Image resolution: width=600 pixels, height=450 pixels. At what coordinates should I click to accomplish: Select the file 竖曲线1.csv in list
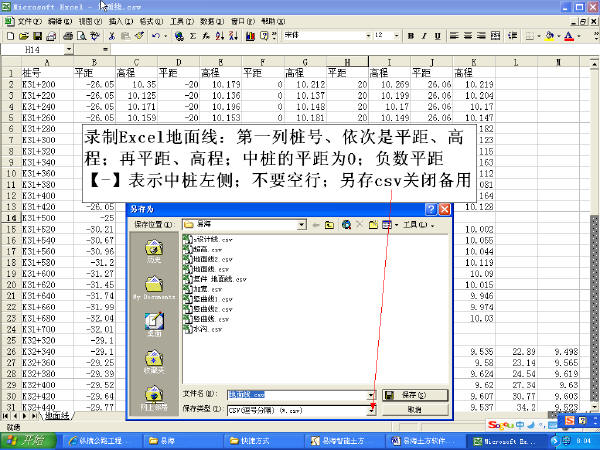point(208,299)
